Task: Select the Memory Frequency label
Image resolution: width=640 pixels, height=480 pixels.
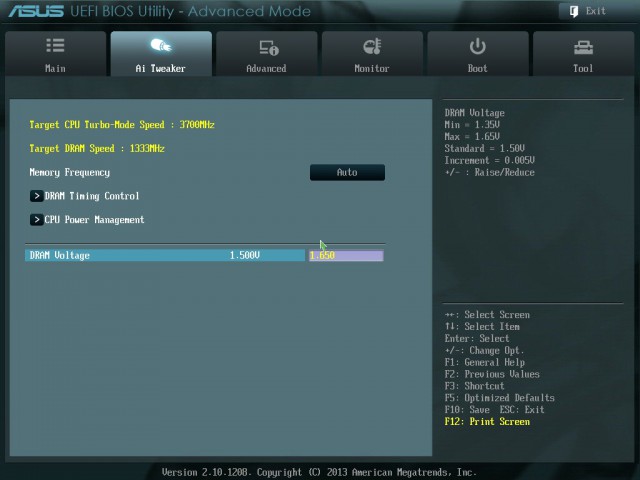Action: click(70, 172)
